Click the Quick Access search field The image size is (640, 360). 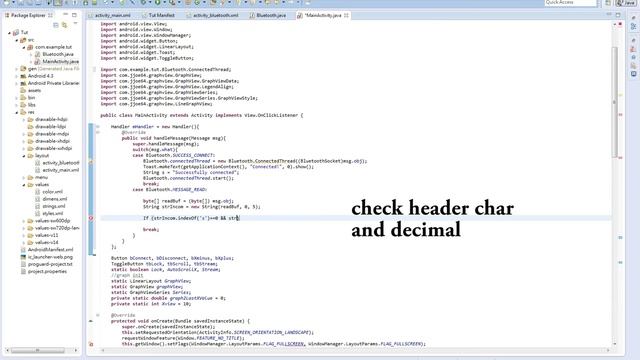(571, 3)
